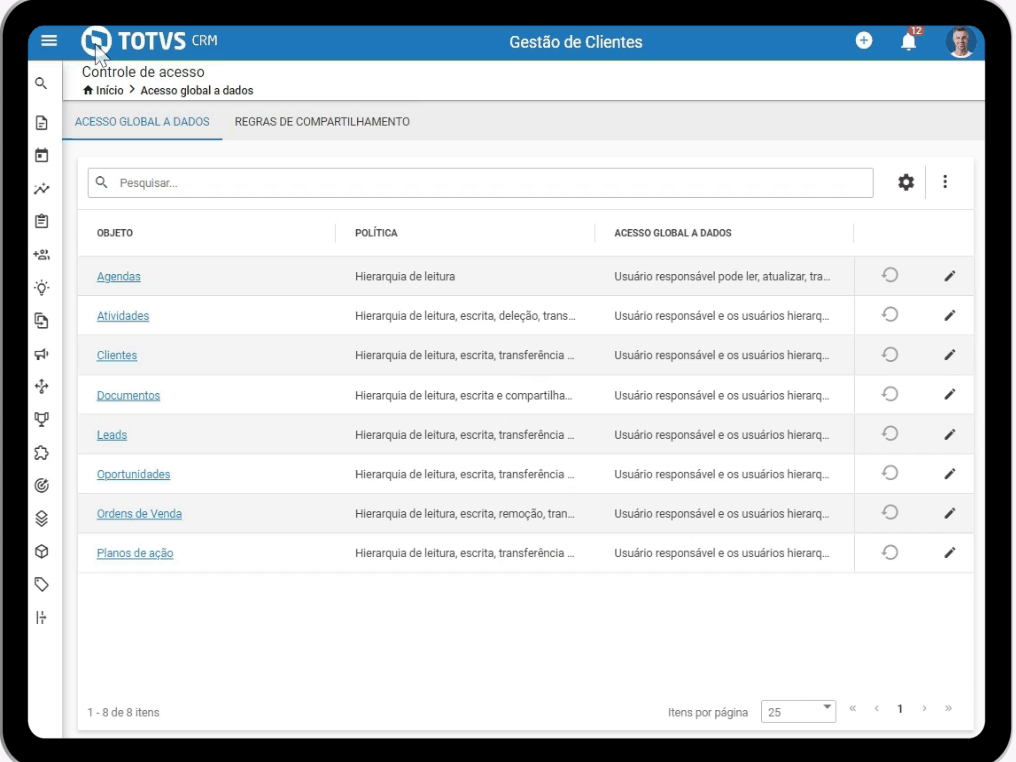Viewport: 1016px width, 762px height.
Task: Go to first page arrow
Action: pos(853,708)
